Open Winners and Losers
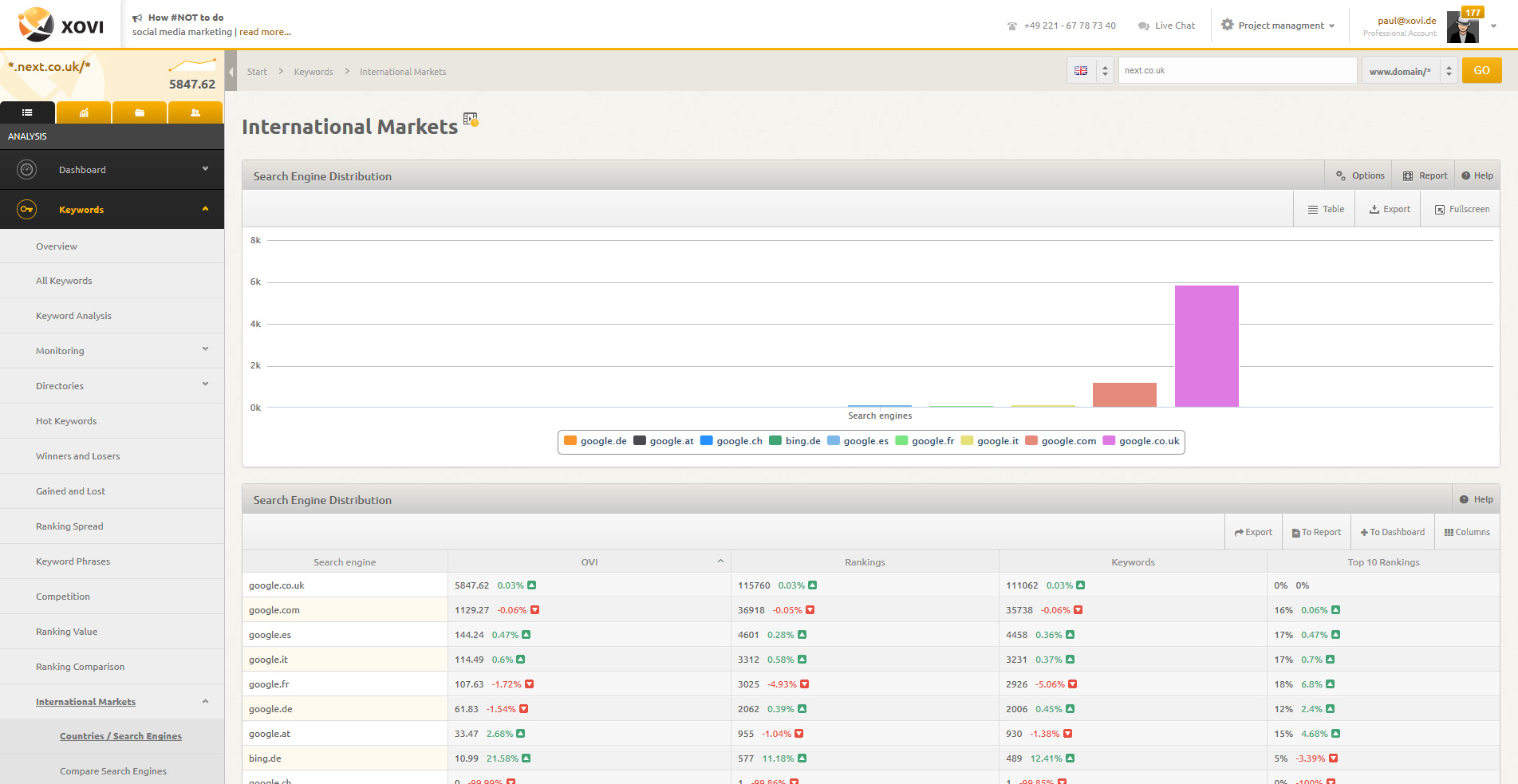The image size is (1518, 784). (x=78, y=456)
